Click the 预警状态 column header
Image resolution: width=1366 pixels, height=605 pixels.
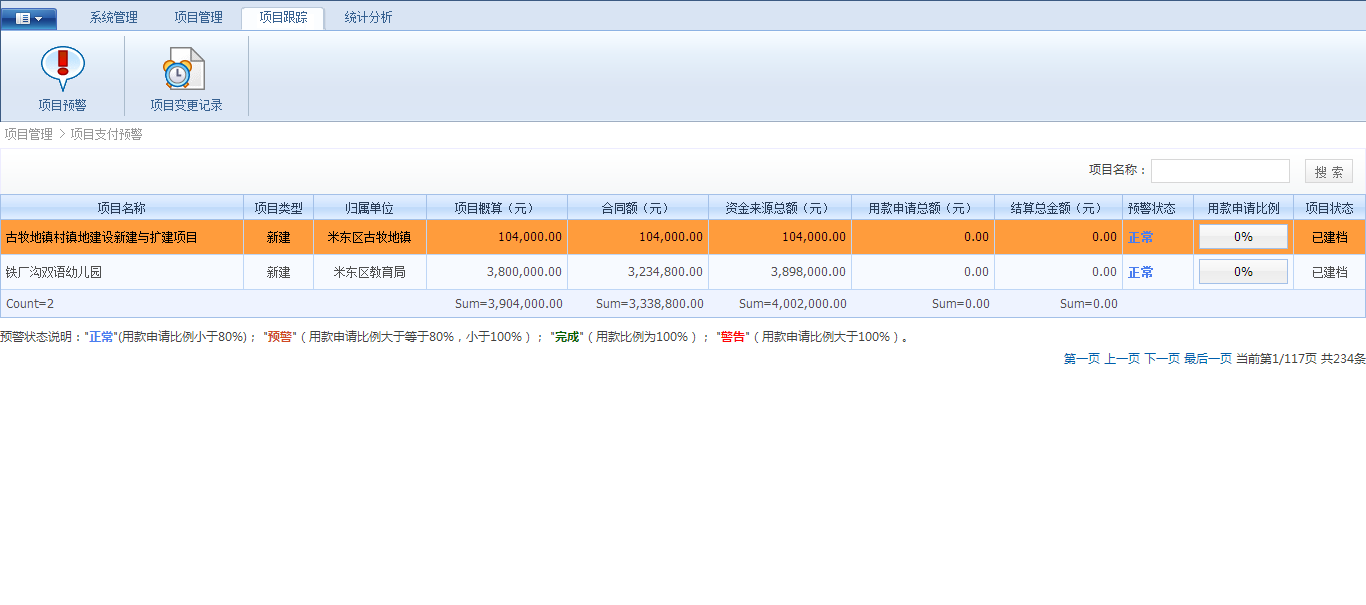pos(1157,208)
